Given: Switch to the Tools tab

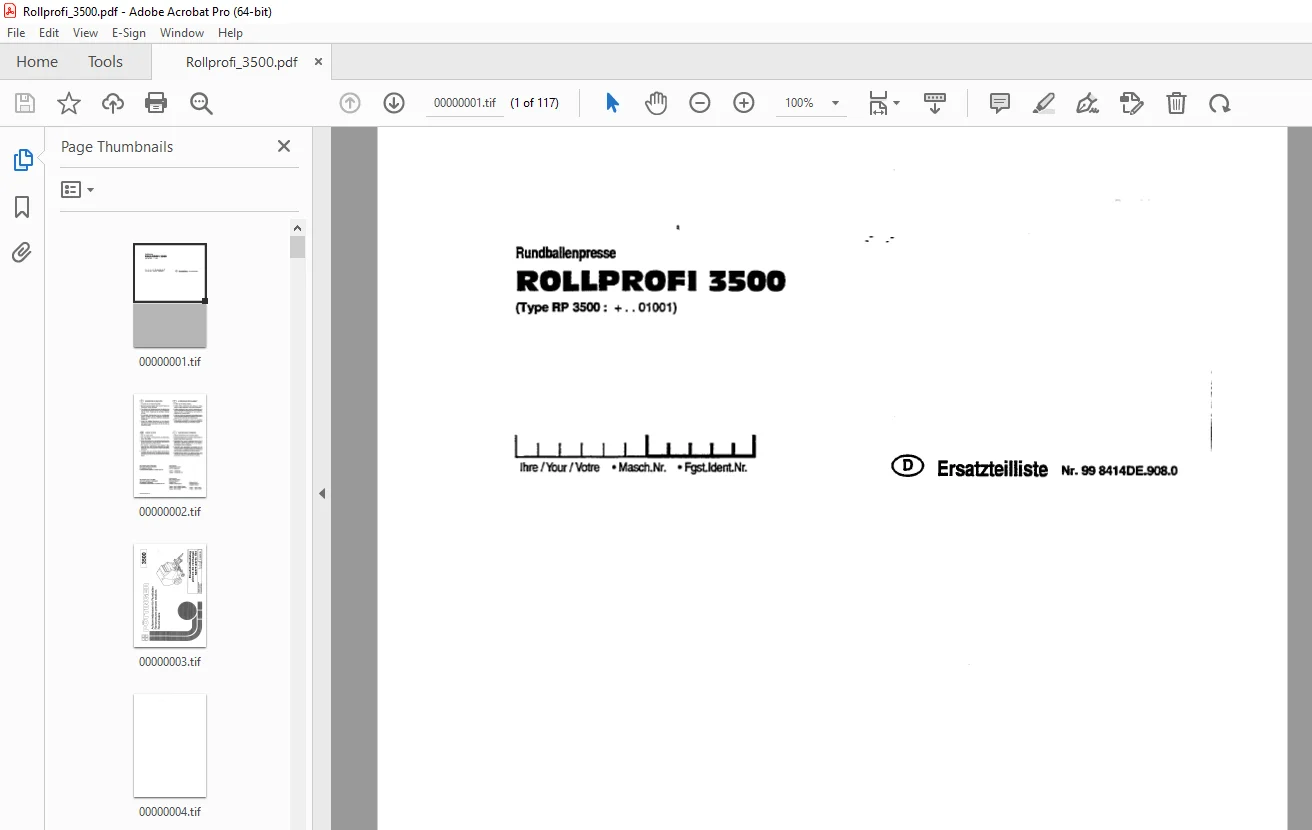Looking at the screenshot, I should click(x=105, y=62).
